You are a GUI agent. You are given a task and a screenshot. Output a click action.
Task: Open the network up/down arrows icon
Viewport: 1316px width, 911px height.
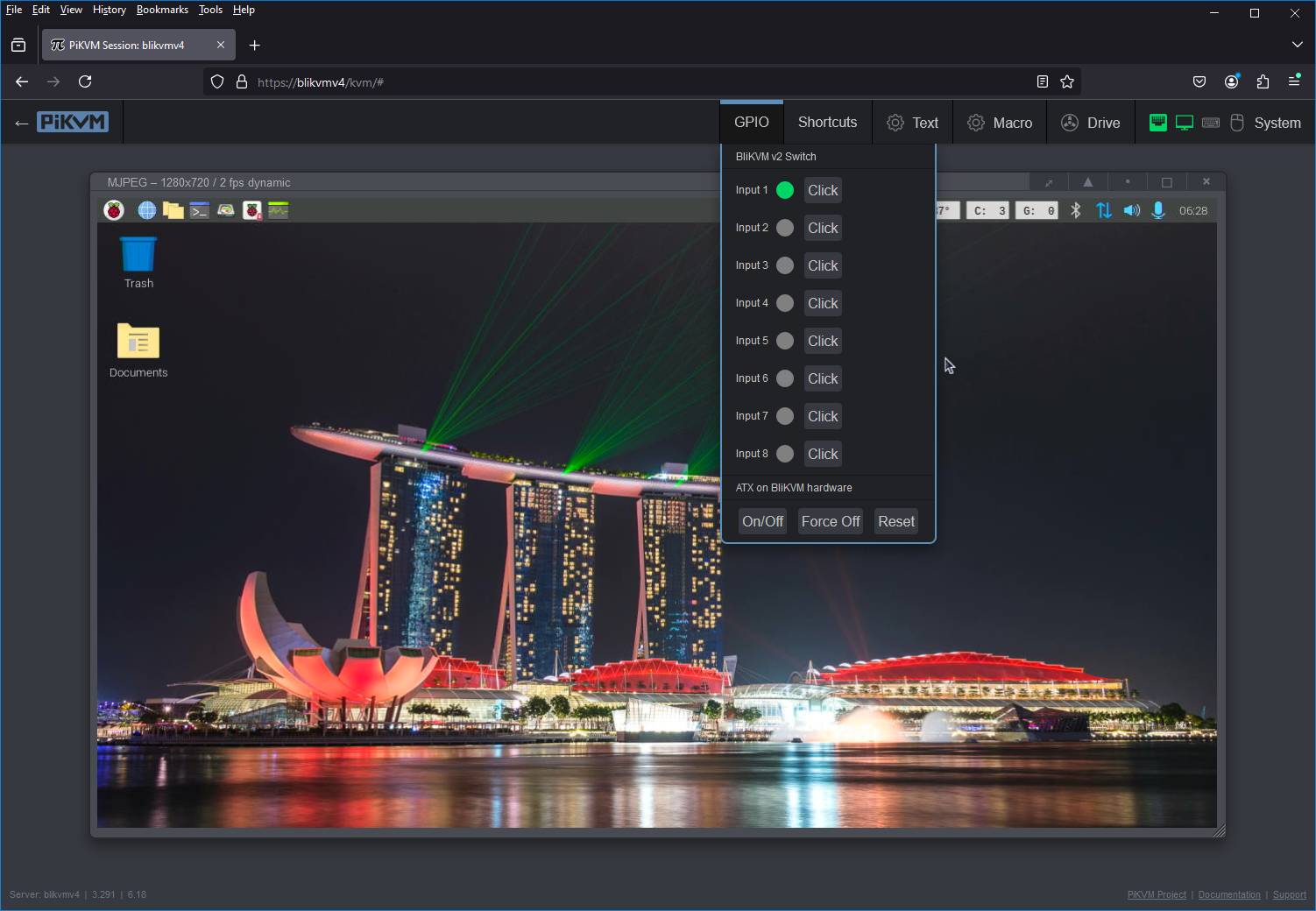pyautogui.click(x=1104, y=210)
